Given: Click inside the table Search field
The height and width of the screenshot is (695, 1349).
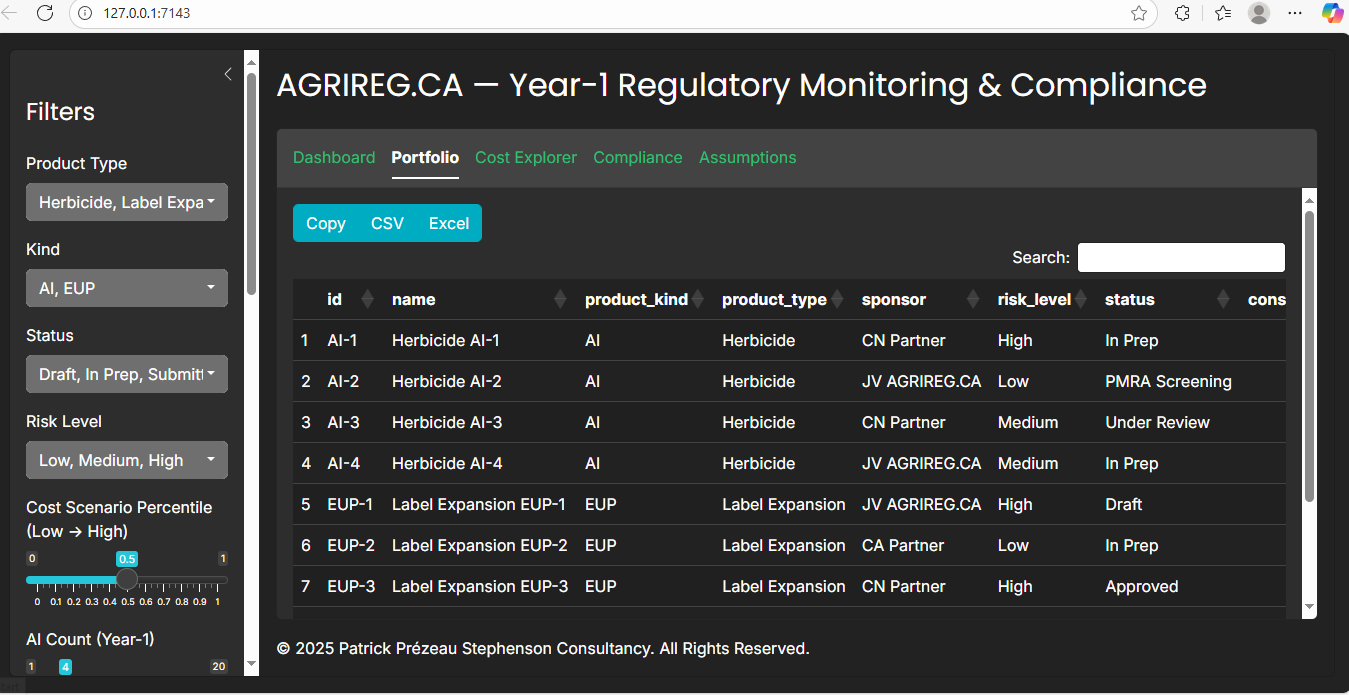Looking at the screenshot, I should coord(1181,257).
